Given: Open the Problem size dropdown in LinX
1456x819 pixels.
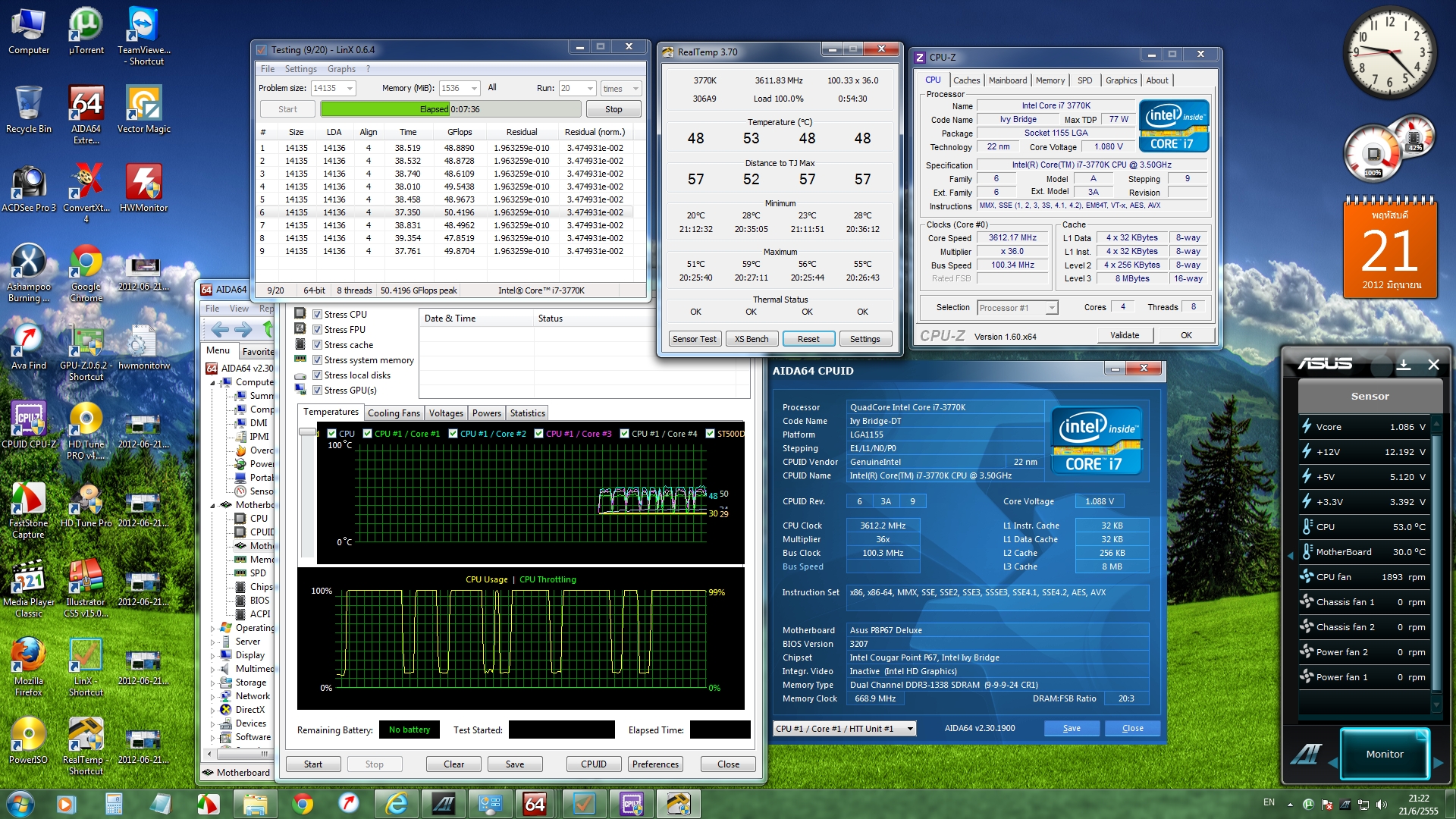Looking at the screenshot, I should click(350, 89).
